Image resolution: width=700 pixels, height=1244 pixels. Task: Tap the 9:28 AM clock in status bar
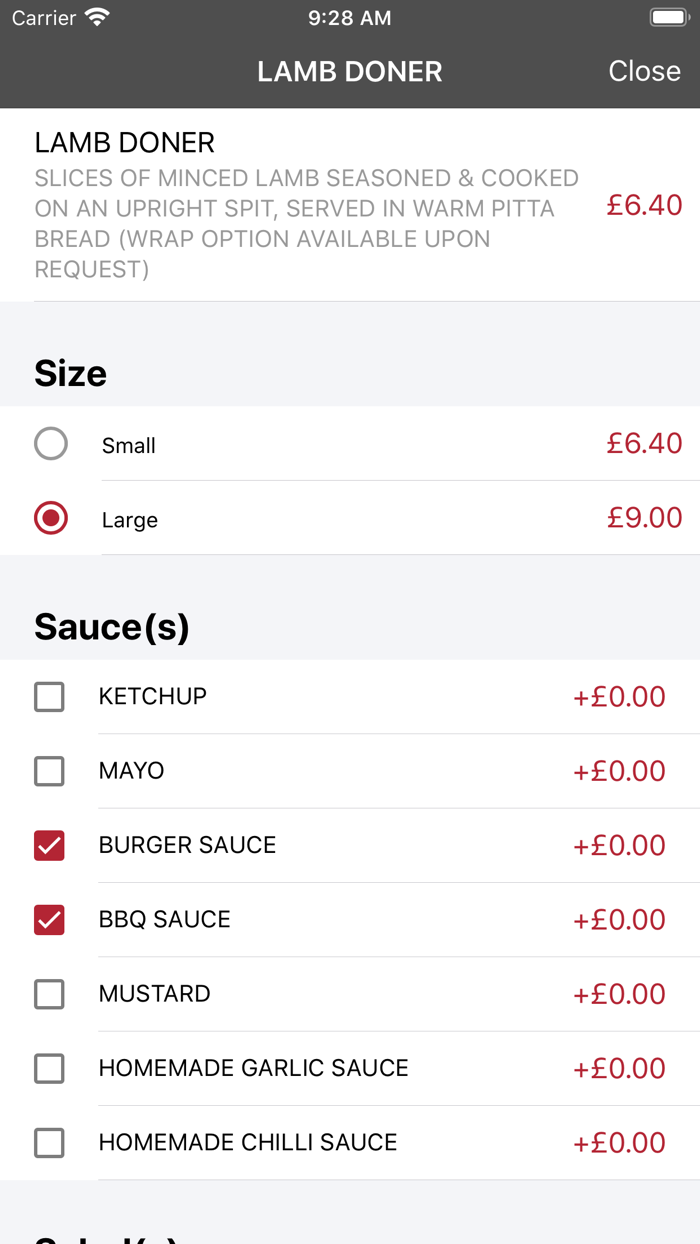[x=349, y=18]
